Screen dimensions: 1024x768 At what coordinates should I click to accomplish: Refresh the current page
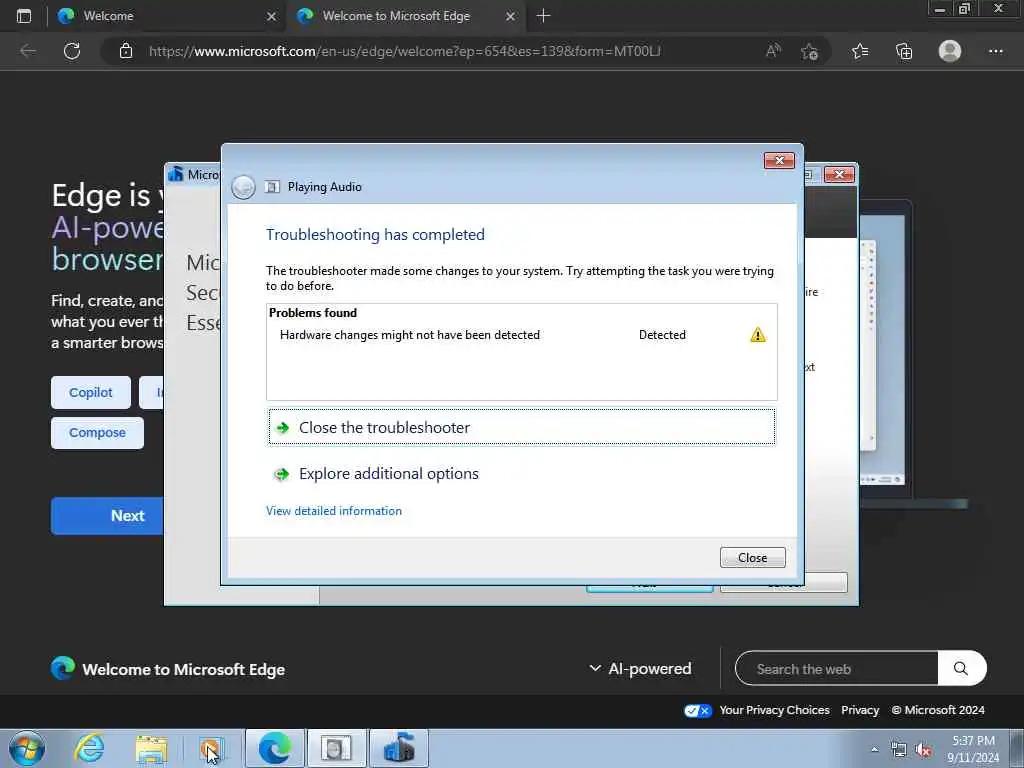(x=72, y=51)
